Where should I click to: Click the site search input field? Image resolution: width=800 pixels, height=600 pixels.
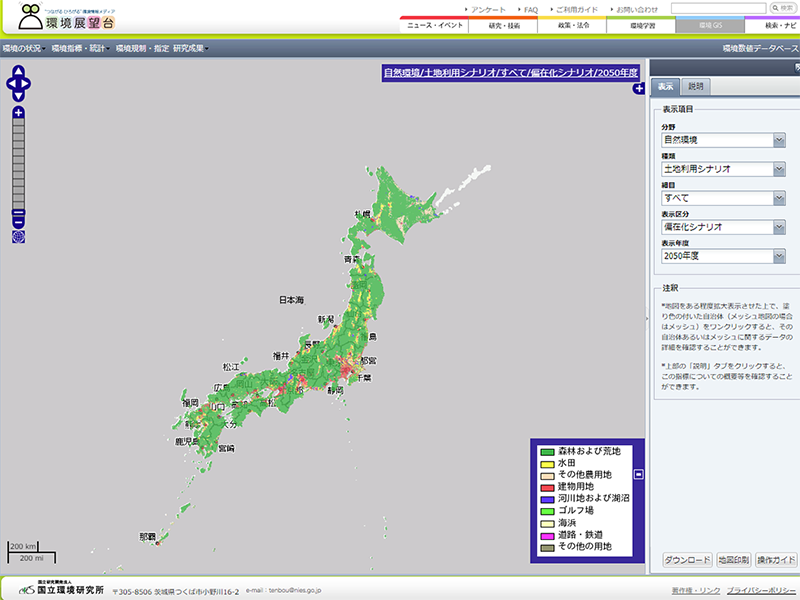pyautogui.click(x=718, y=8)
